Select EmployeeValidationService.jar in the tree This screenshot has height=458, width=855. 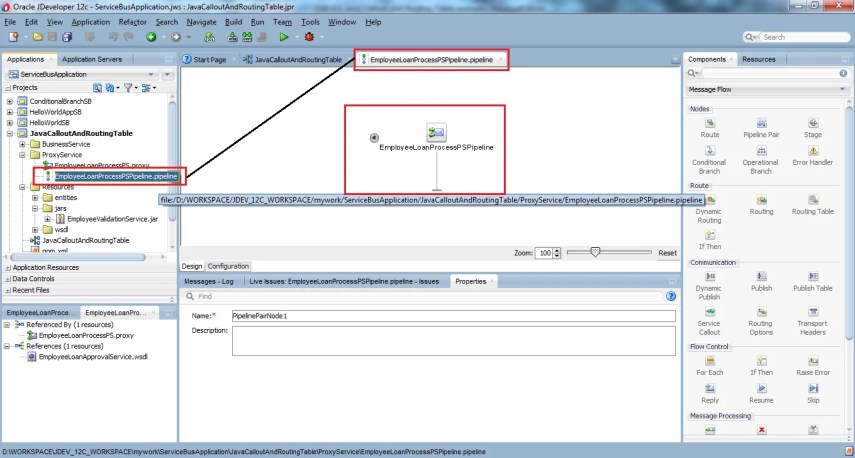point(112,219)
